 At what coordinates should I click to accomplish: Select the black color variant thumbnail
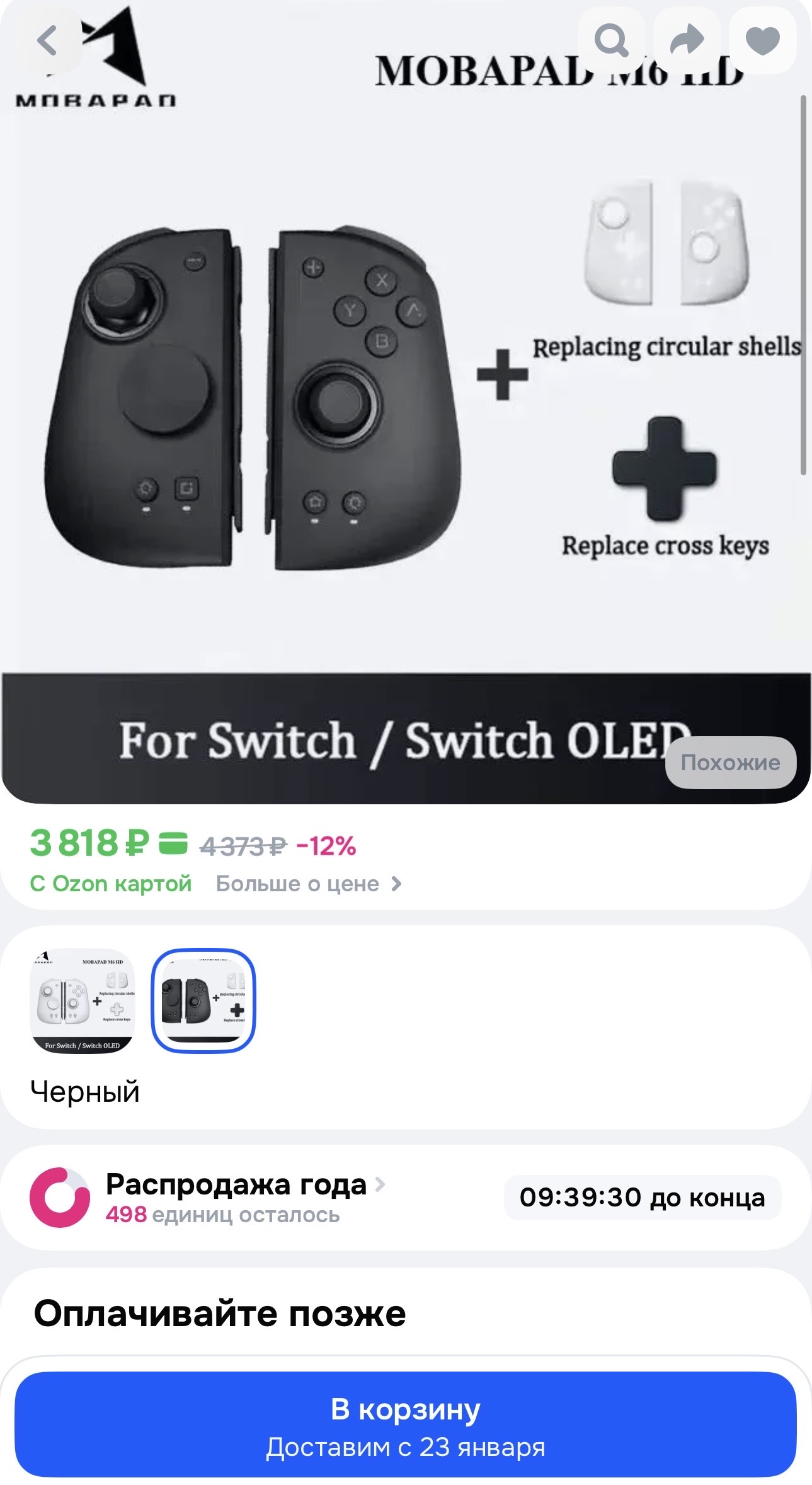(203, 1000)
